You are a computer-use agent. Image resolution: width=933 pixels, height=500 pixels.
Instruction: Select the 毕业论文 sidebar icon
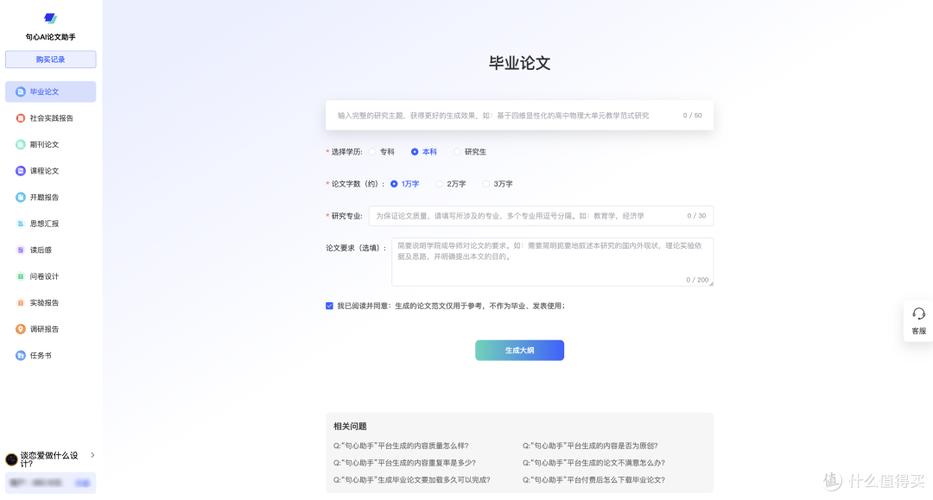[x=20, y=92]
